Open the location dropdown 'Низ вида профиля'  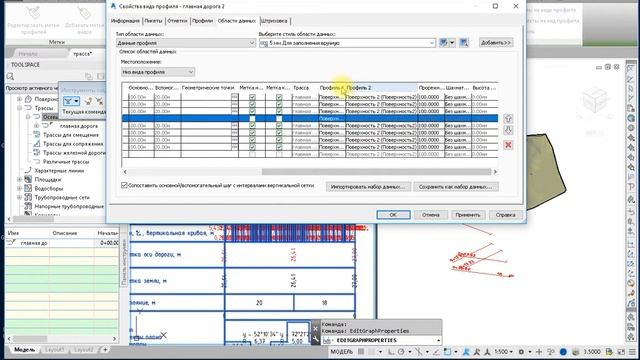[x=158, y=72]
